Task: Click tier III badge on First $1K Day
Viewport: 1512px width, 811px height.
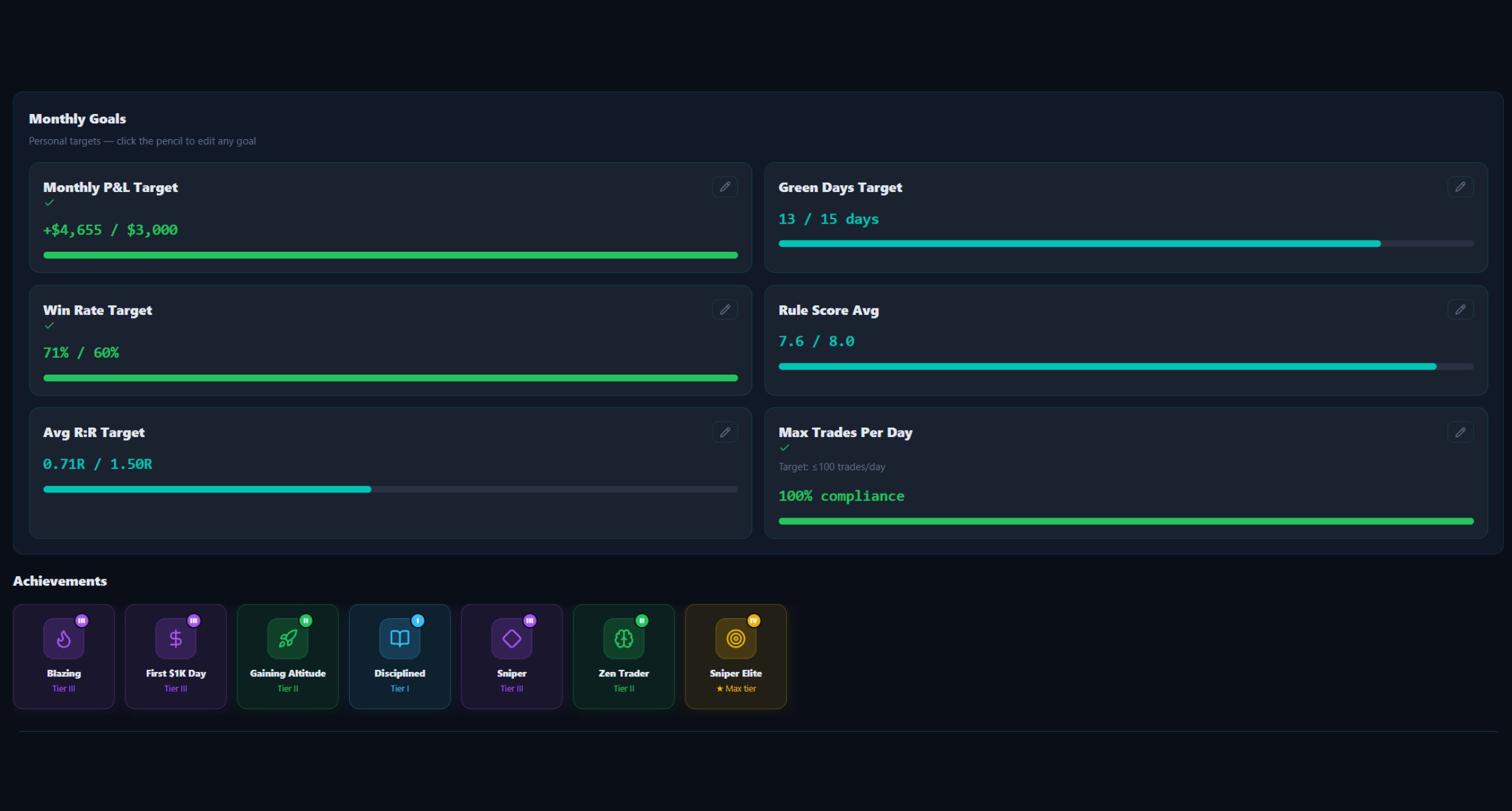Action: pos(194,621)
